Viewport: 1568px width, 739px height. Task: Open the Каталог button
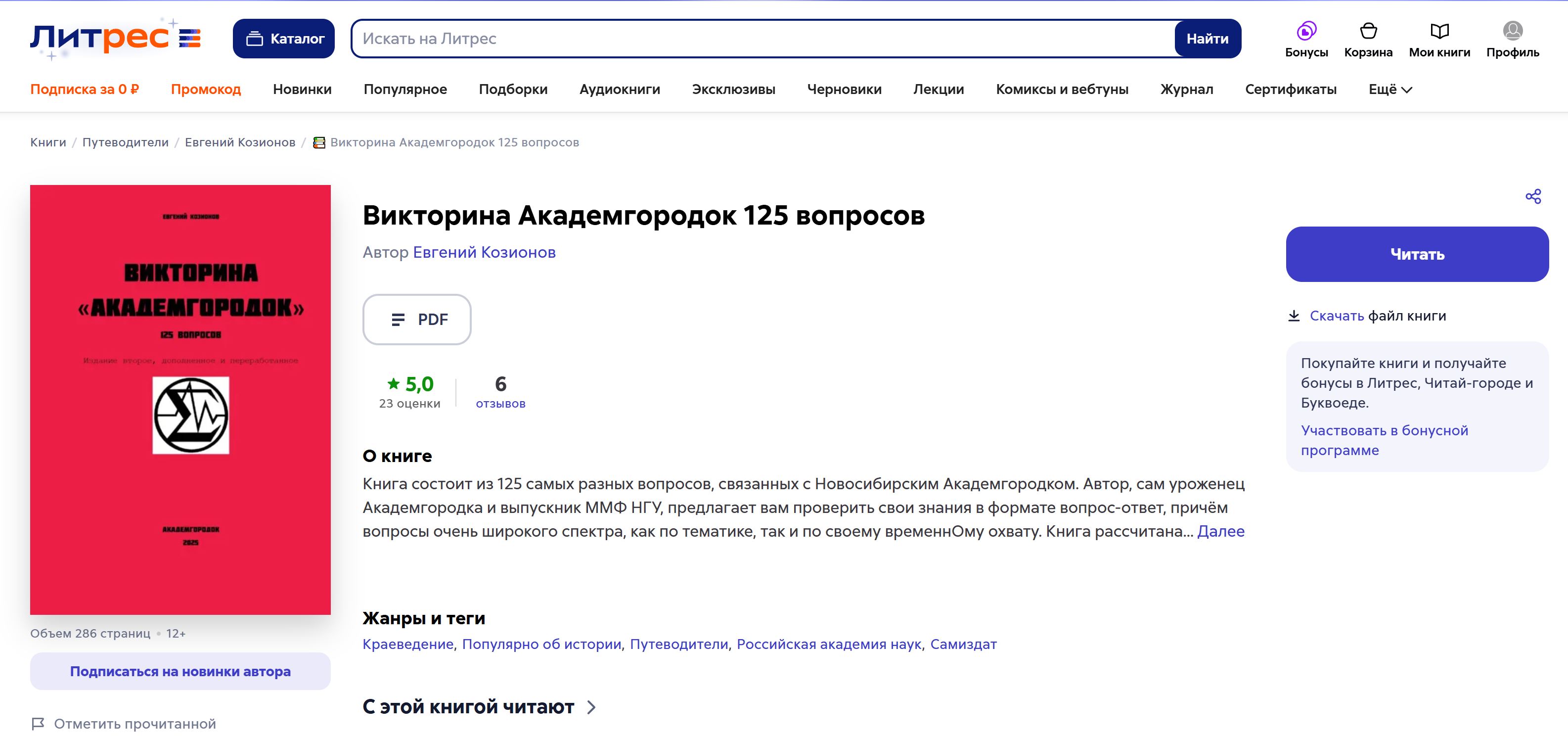[x=284, y=39]
